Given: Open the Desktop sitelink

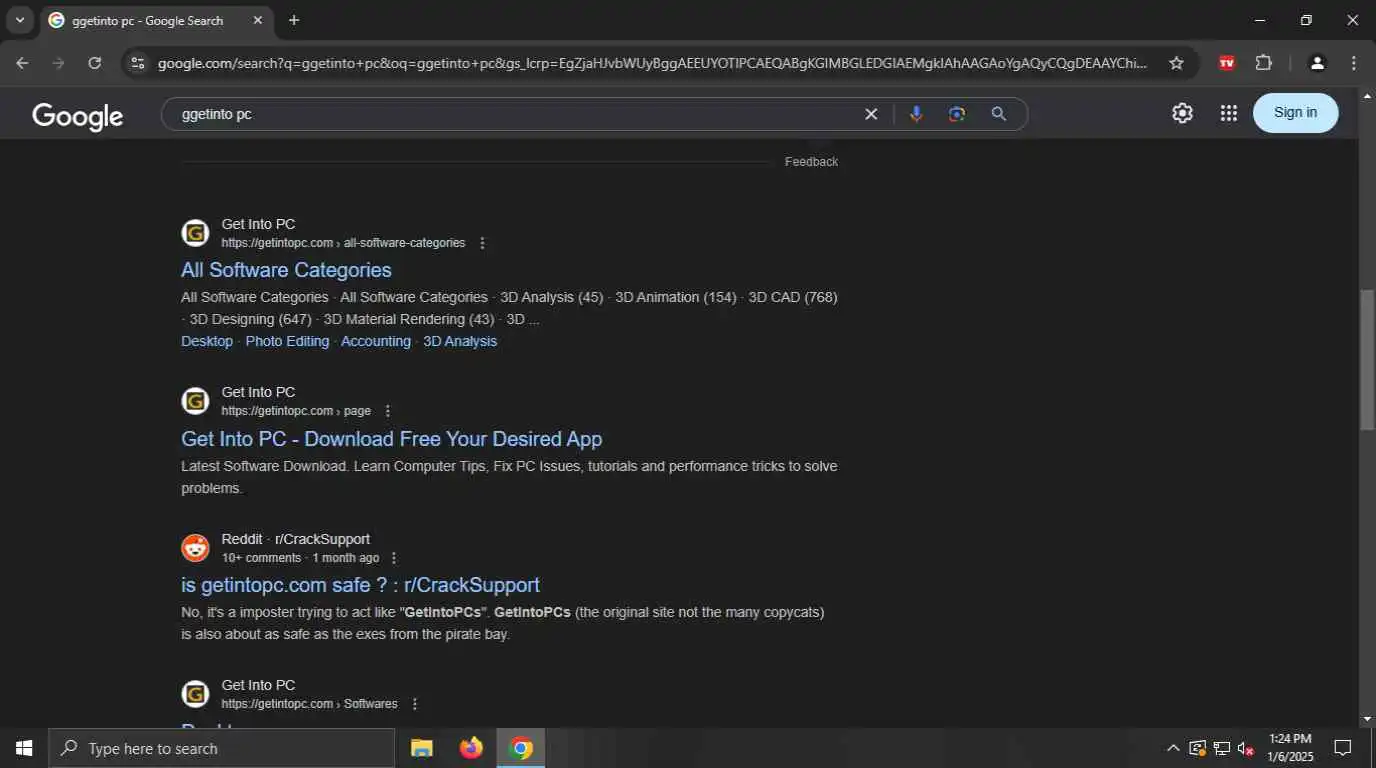Looking at the screenshot, I should [207, 341].
